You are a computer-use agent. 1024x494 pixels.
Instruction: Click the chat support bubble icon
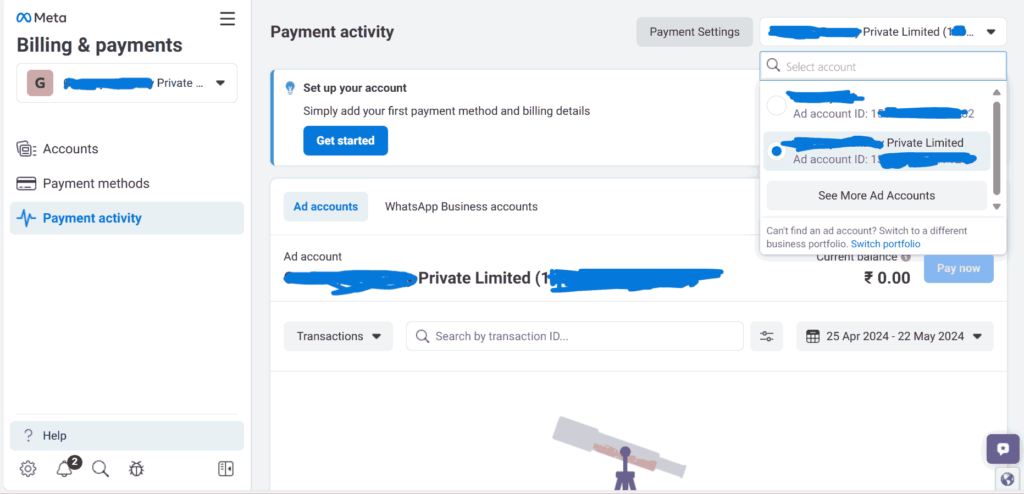(x=1002, y=449)
